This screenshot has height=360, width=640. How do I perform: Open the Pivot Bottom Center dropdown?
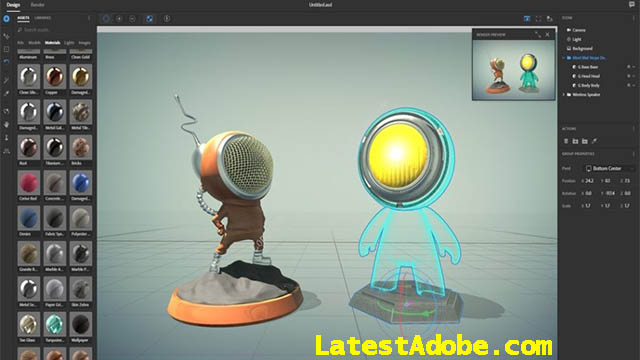pos(610,169)
